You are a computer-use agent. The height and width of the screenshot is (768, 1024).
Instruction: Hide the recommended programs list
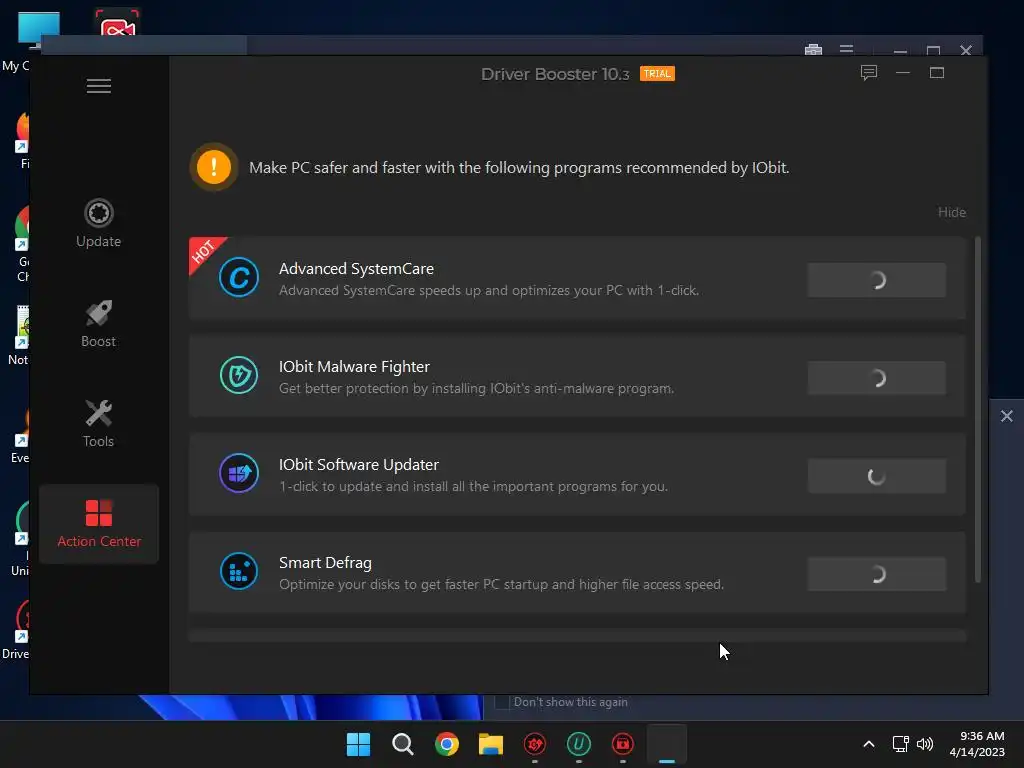[x=952, y=212]
